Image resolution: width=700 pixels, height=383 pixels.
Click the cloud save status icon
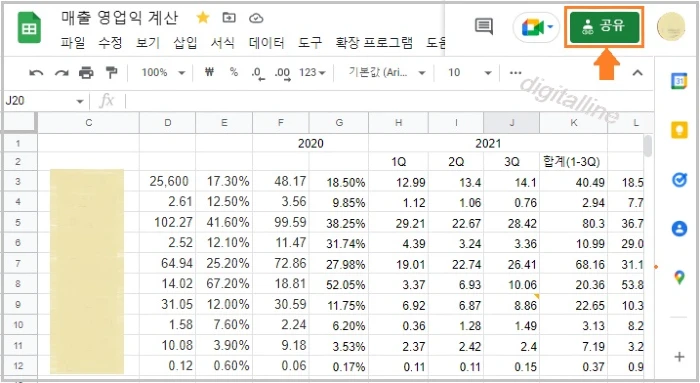tap(256, 18)
